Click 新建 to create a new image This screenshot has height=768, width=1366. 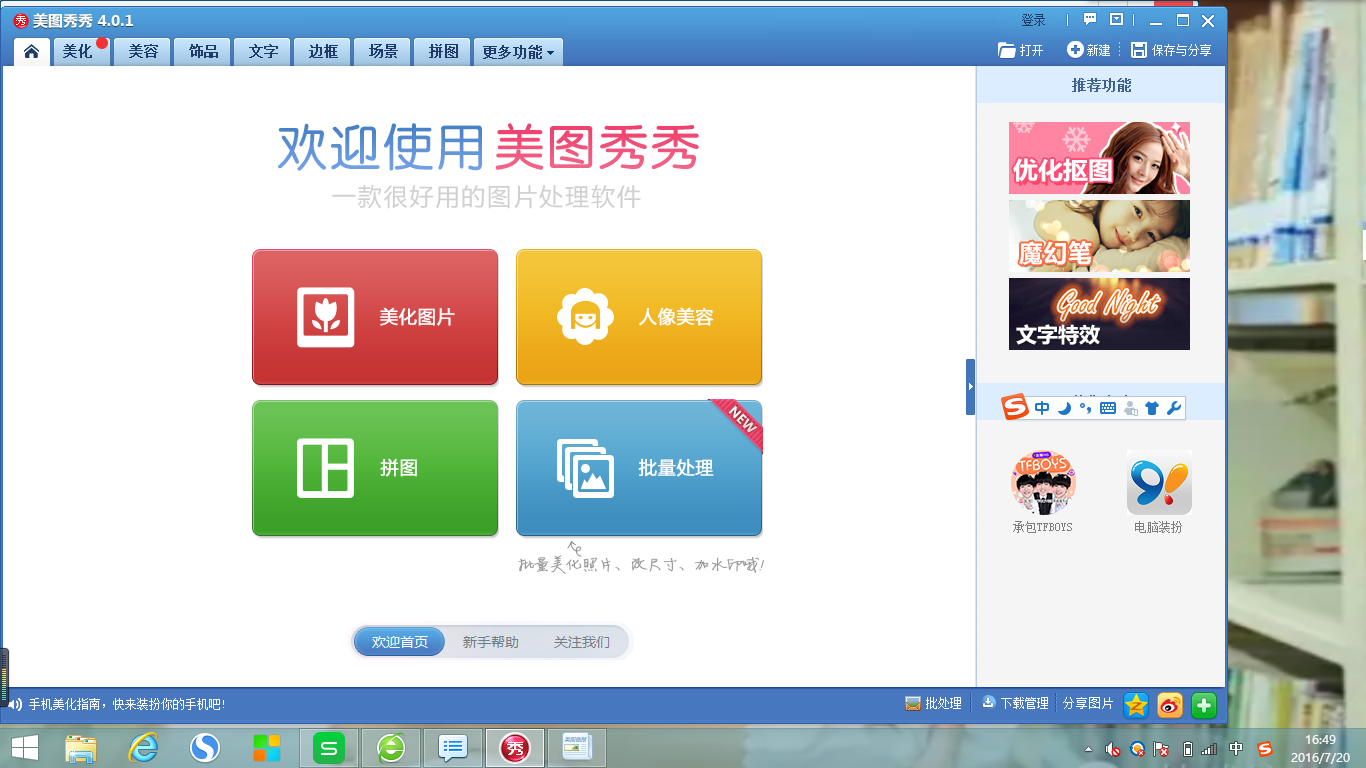[x=1089, y=50]
